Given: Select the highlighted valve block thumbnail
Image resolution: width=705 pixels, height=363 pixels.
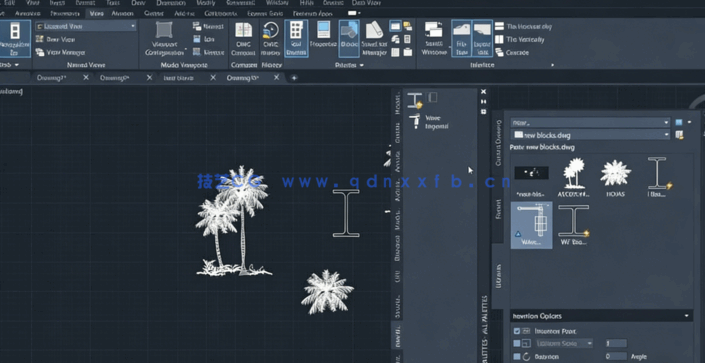Looking at the screenshot, I should pyautogui.click(x=531, y=224).
